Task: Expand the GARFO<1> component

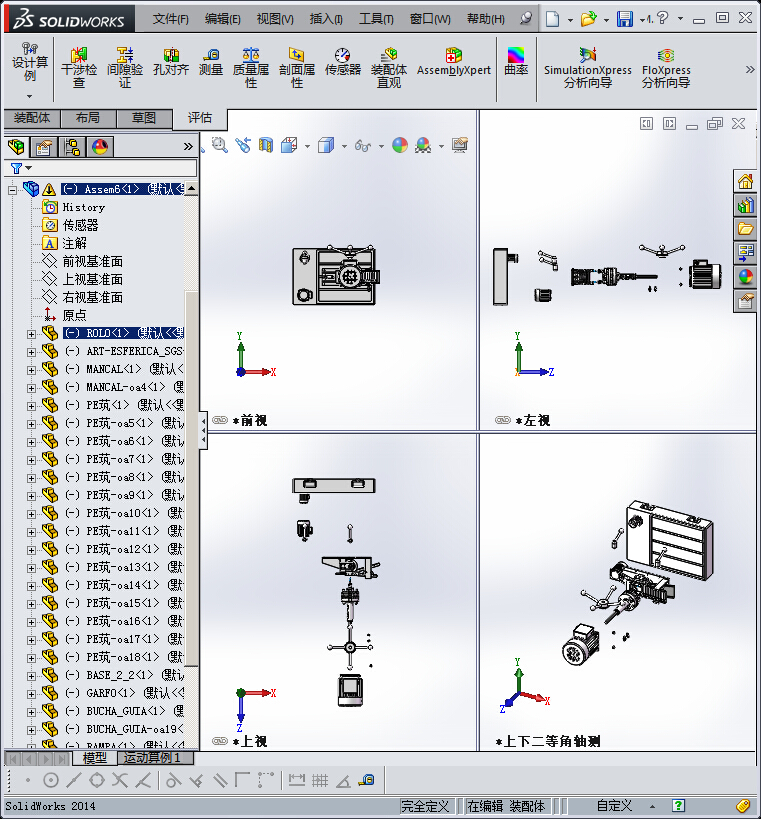Action: [31, 694]
